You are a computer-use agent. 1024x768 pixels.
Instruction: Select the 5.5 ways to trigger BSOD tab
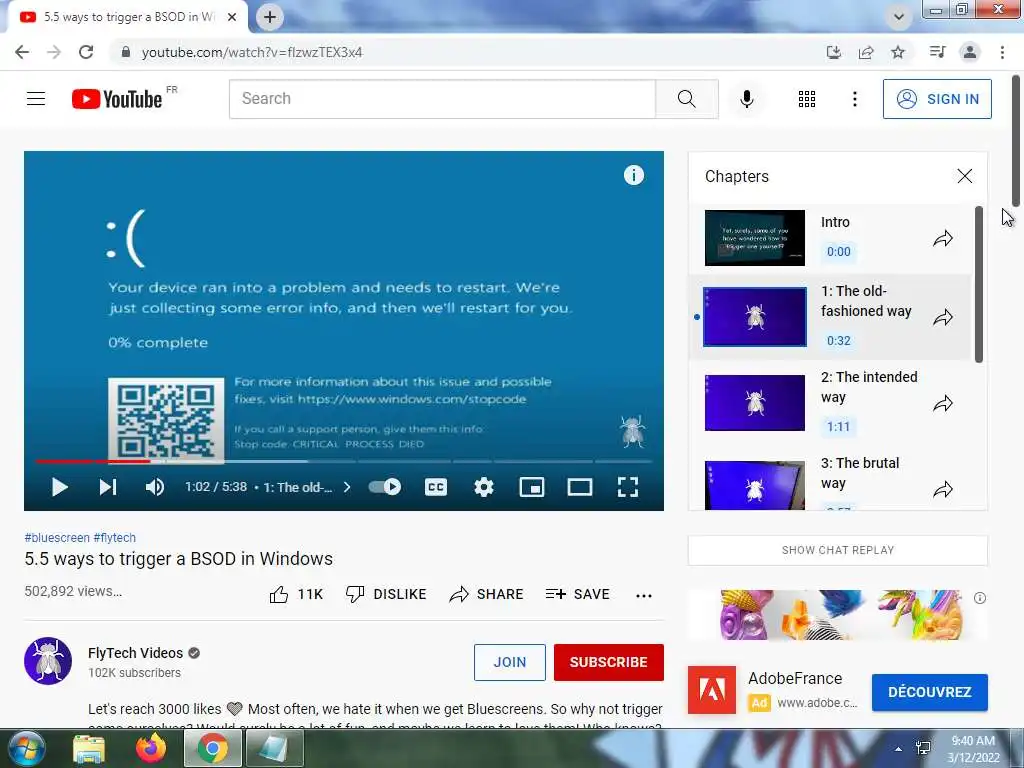pyautogui.click(x=128, y=17)
